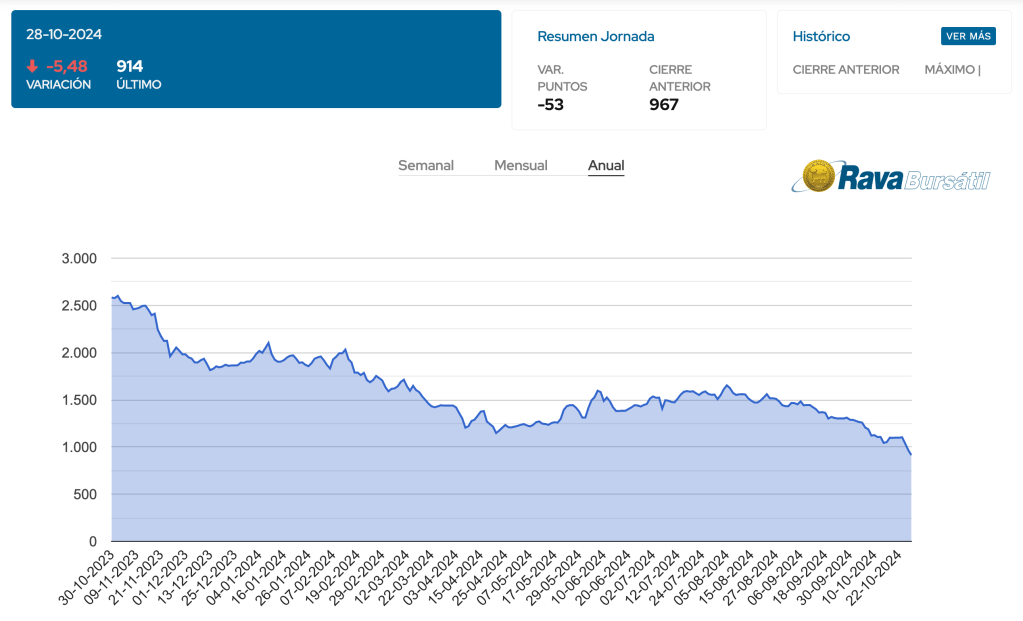This screenshot has width=1023, height=621.
Task: Click the cierre anterior value 967
Action: [664, 104]
